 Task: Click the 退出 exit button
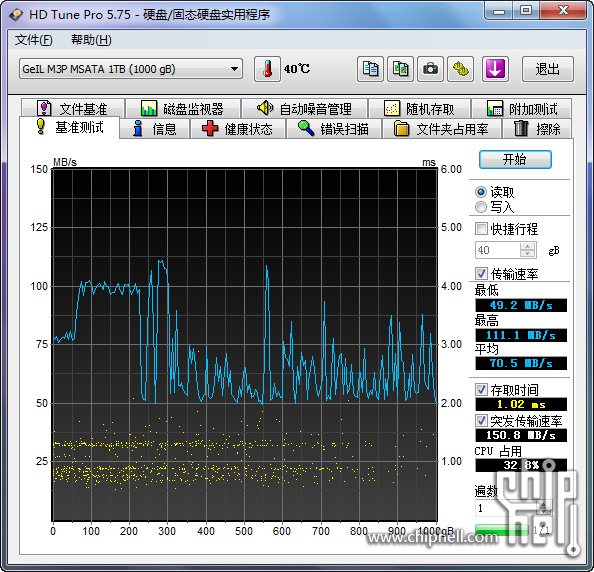coord(547,69)
